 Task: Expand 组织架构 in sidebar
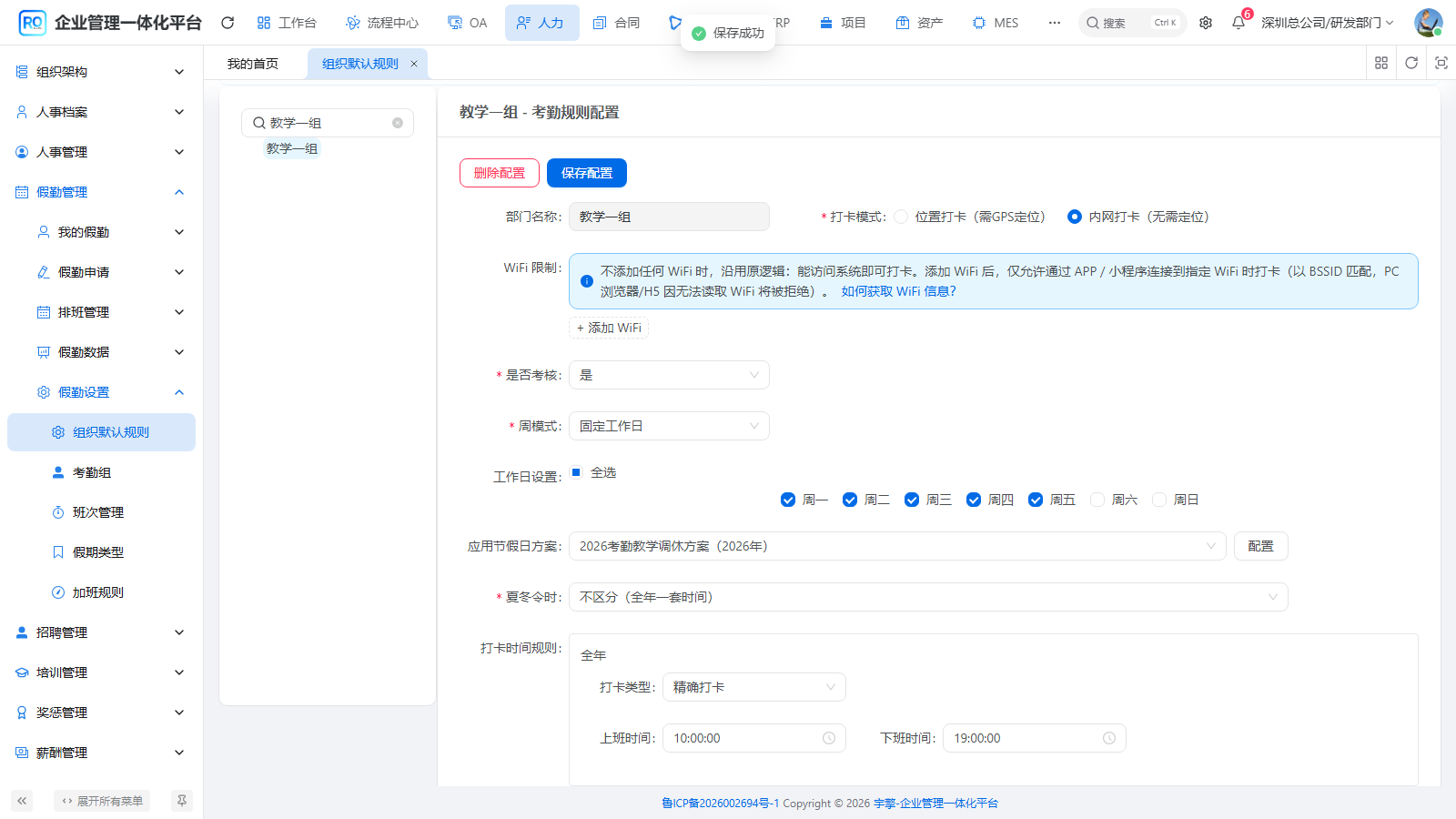click(101, 72)
